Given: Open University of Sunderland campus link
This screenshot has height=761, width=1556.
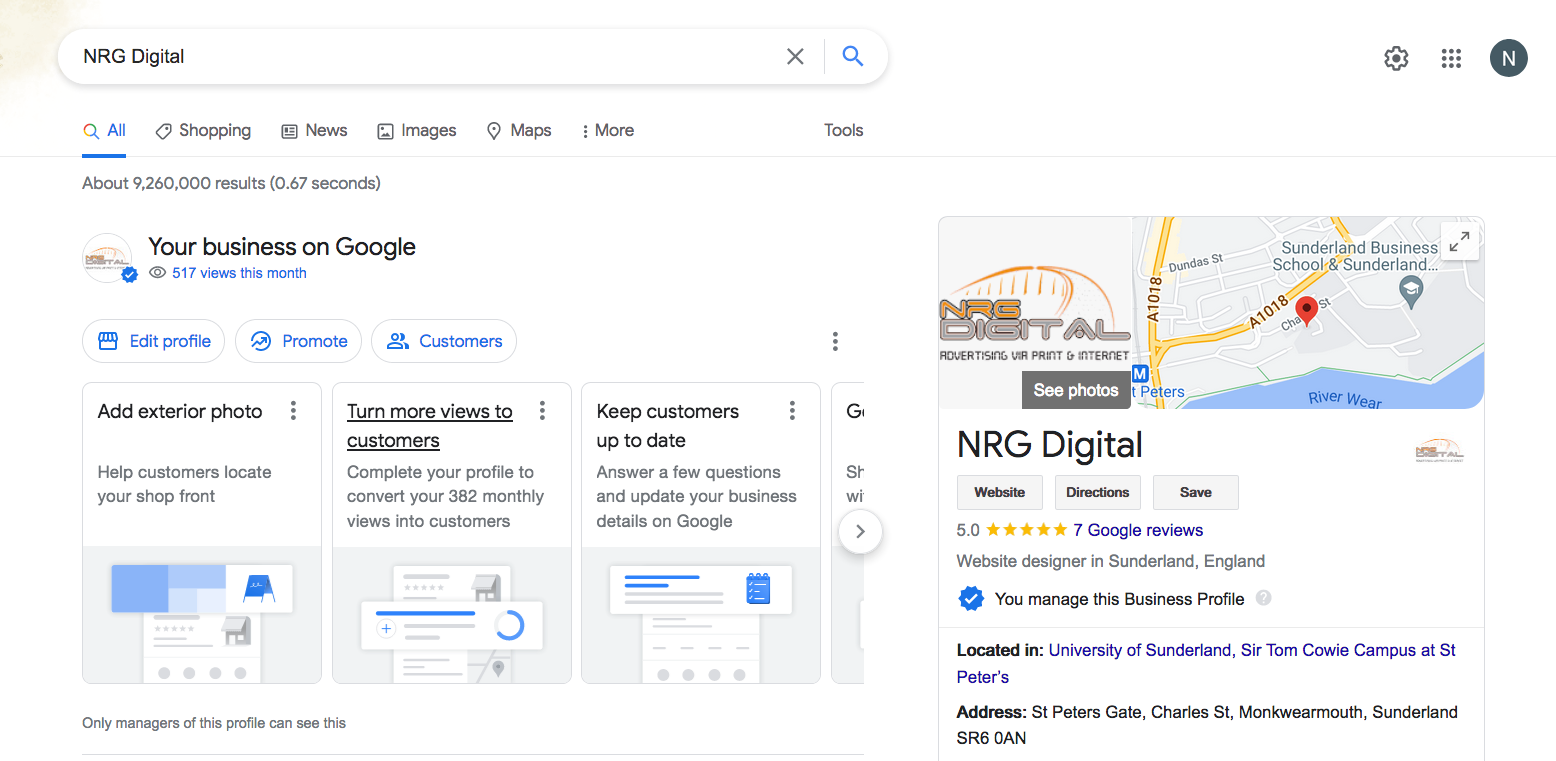Looking at the screenshot, I should 1206,663.
